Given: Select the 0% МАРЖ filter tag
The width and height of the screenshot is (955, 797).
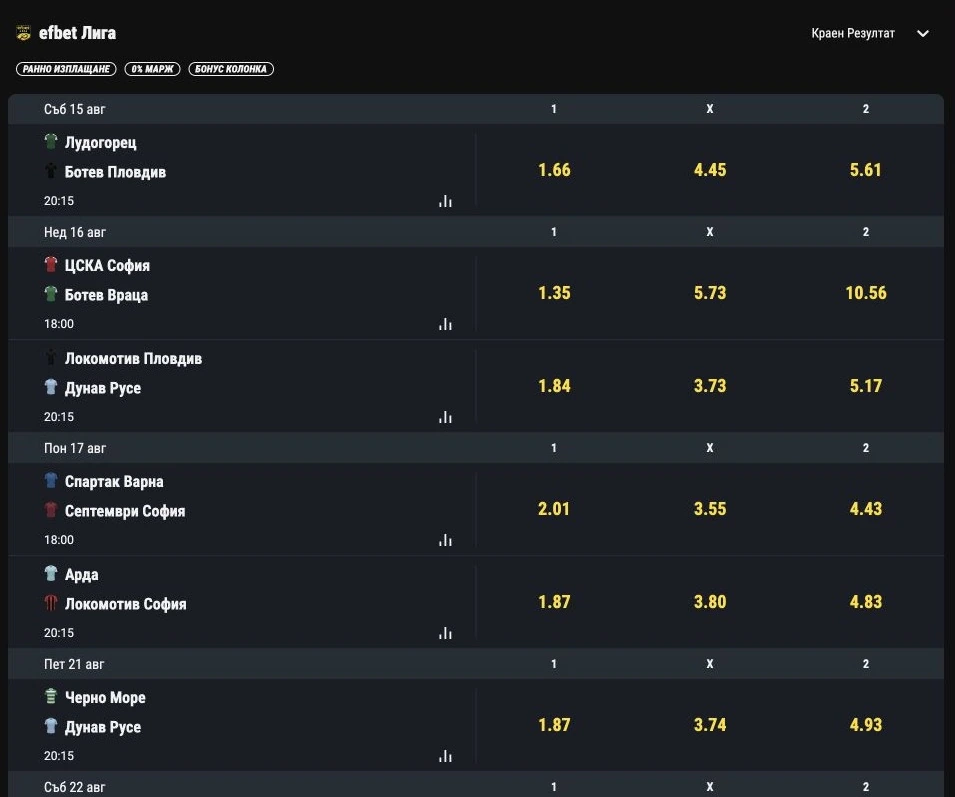Looking at the screenshot, I should (x=152, y=69).
